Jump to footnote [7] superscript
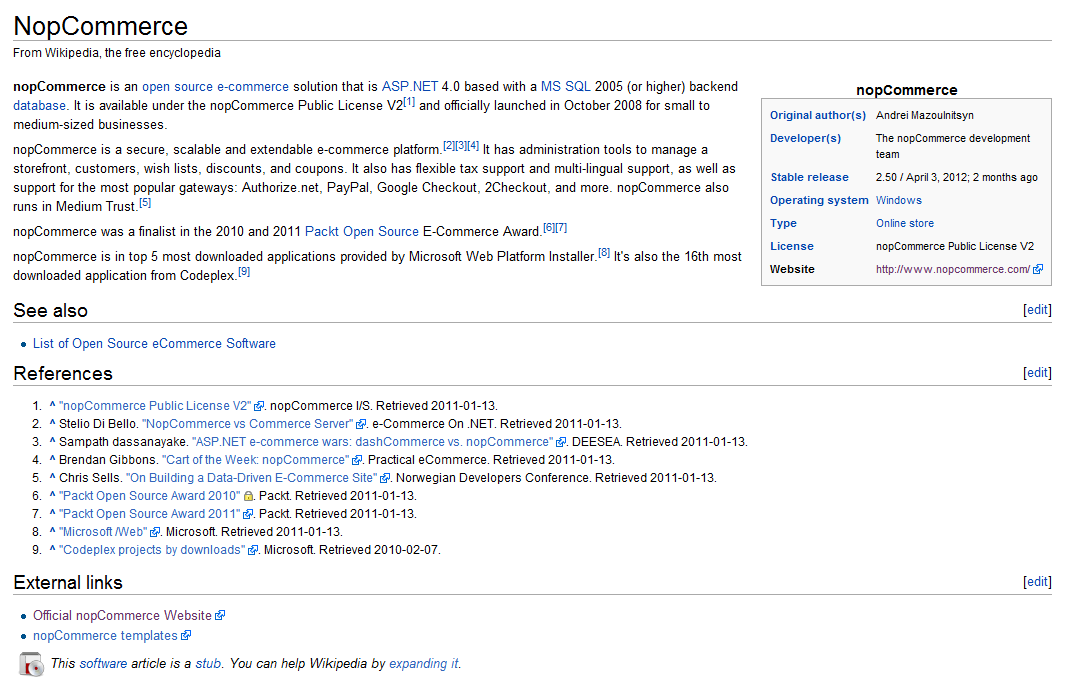Screen dimensions: 1069x682 561,227
